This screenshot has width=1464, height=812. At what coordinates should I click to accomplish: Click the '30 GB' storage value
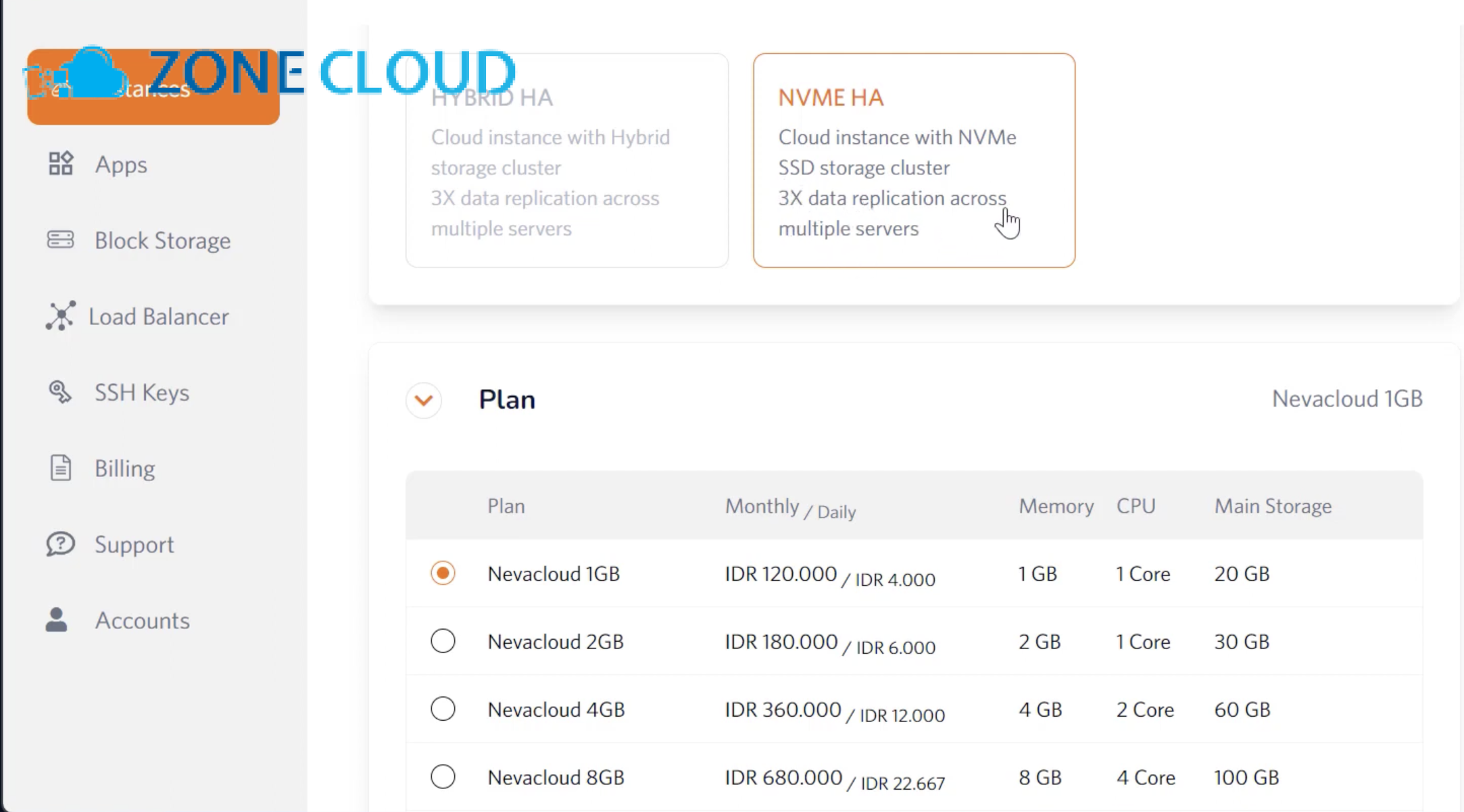1242,641
